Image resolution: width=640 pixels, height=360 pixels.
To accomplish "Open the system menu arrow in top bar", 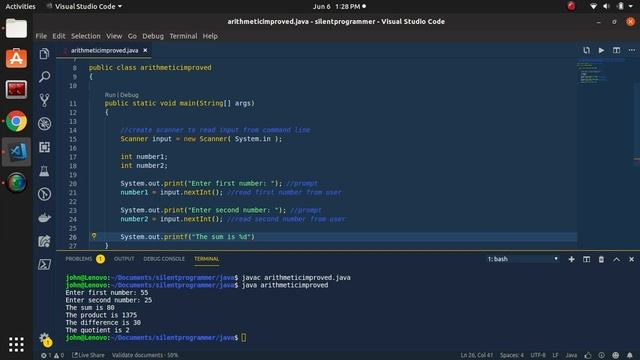I will click(x=631, y=6).
